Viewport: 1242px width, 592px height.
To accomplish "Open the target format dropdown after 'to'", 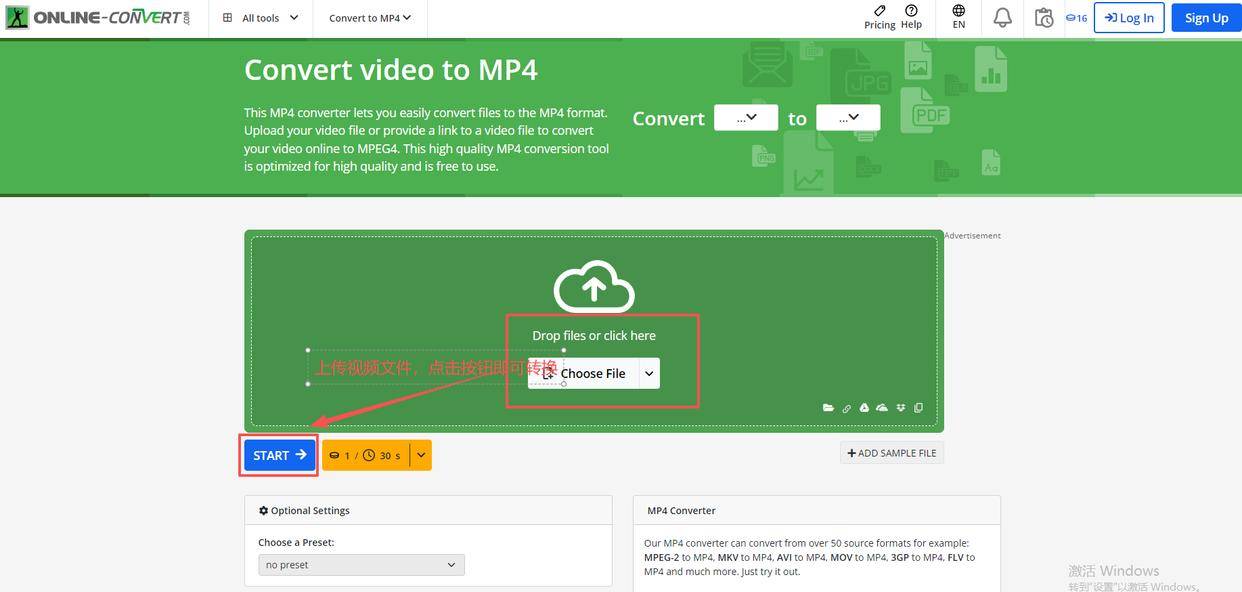I will (x=848, y=117).
